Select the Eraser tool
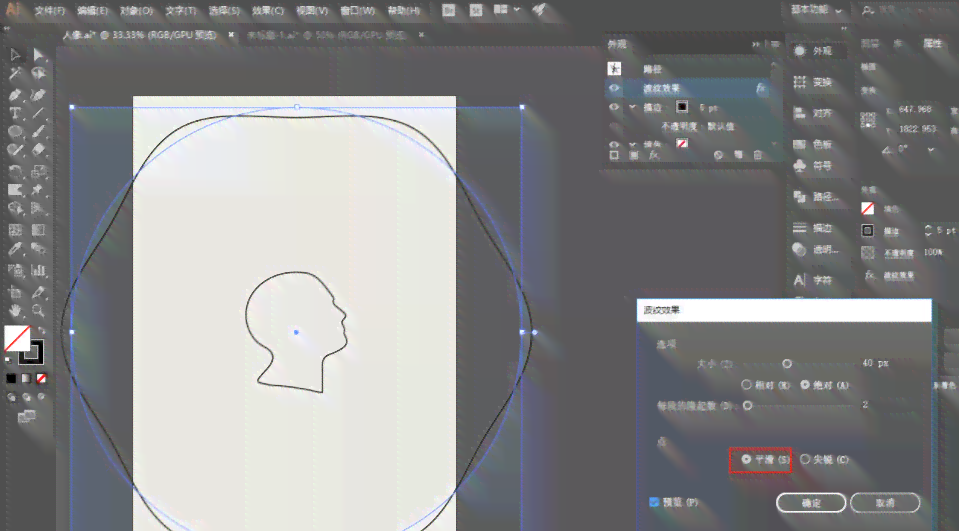Viewport: 959px width, 531px height. [x=39, y=150]
